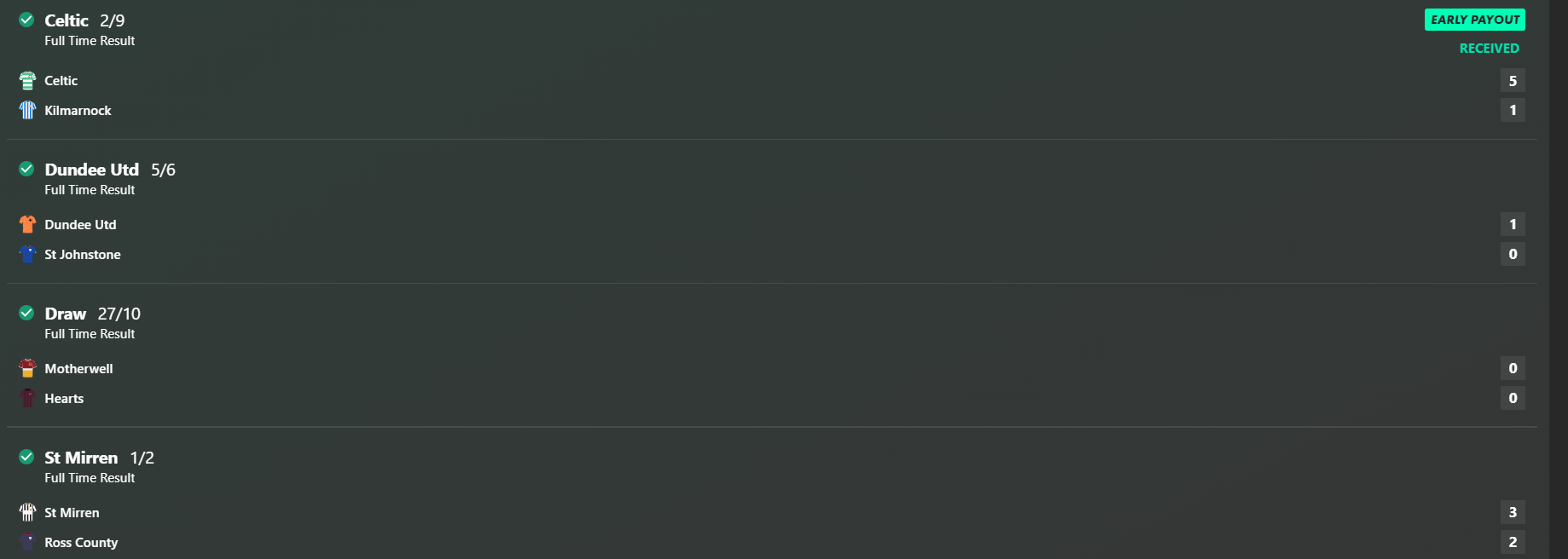Viewport: 1568px width, 559px height.
Task: Click the green checkmark beside Celtic 2/9
Action: [26, 20]
